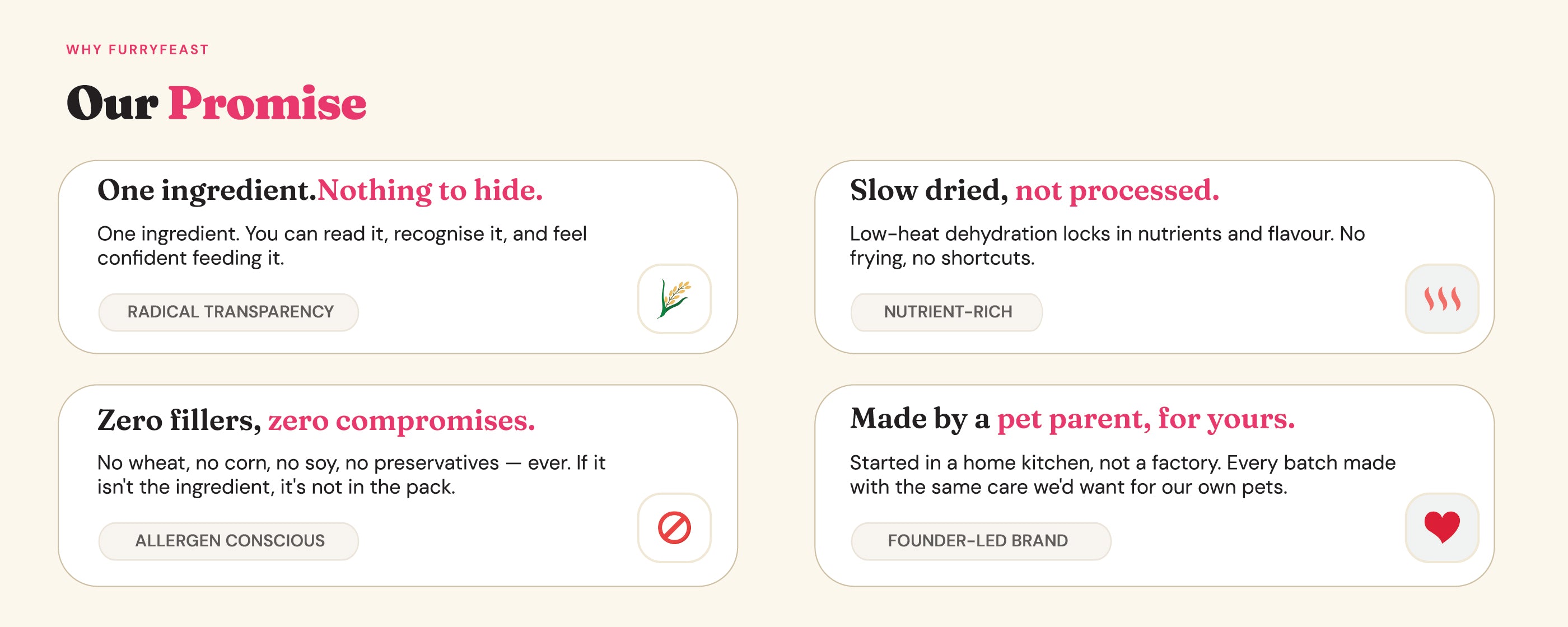This screenshot has width=1568, height=627.
Task: Click the wheat grain icon
Action: [x=674, y=298]
